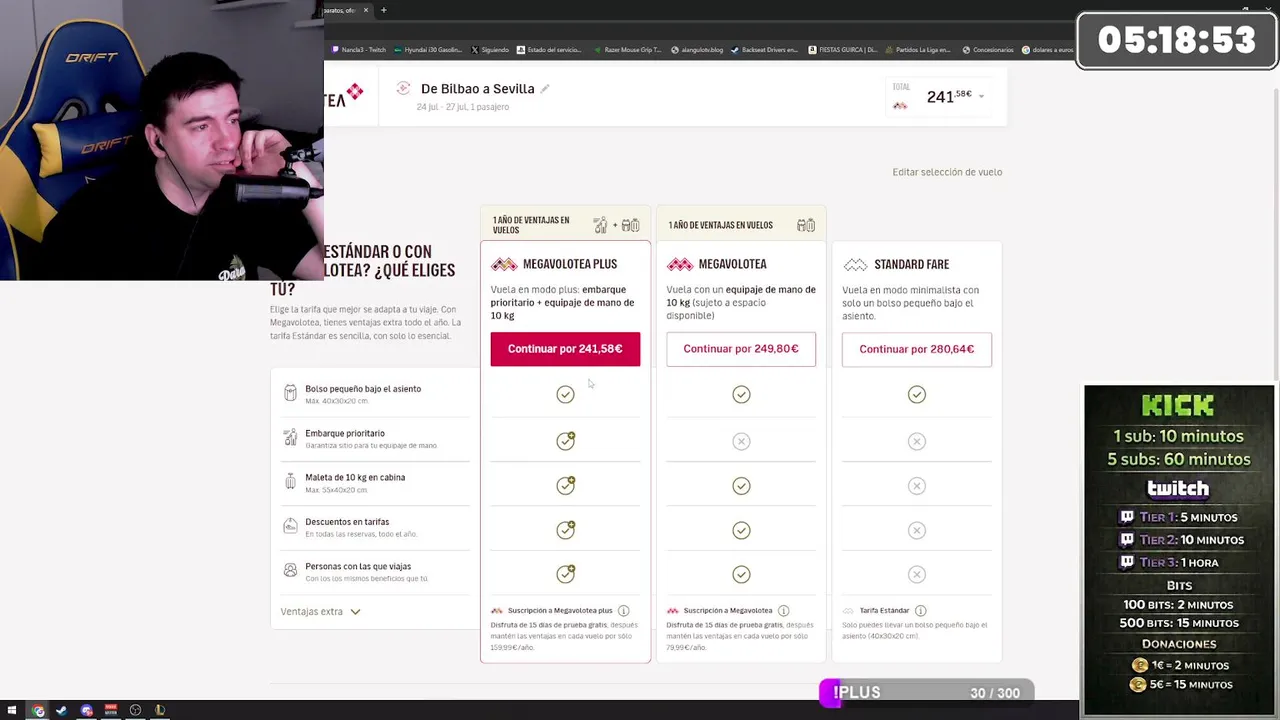
Task: Open the FIESTAS GUIRCA bookmark
Action: click(843, 50)
